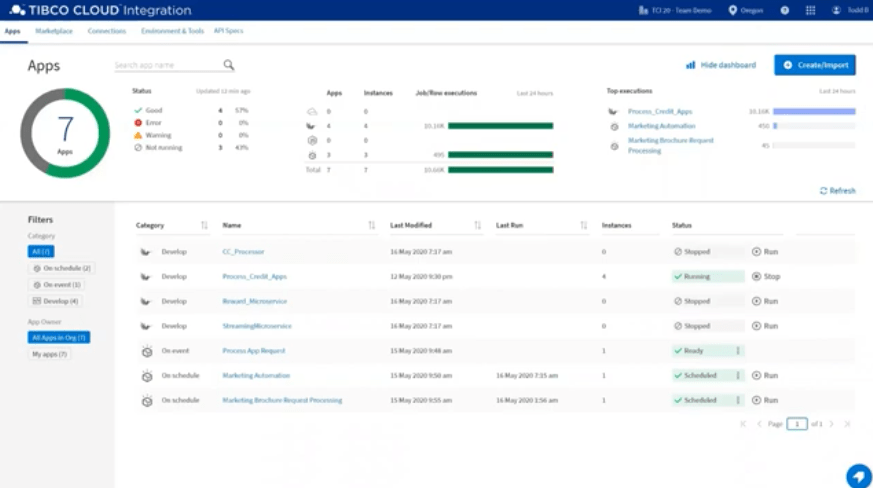Sort table by the Last Modified column

click(477, 225)
